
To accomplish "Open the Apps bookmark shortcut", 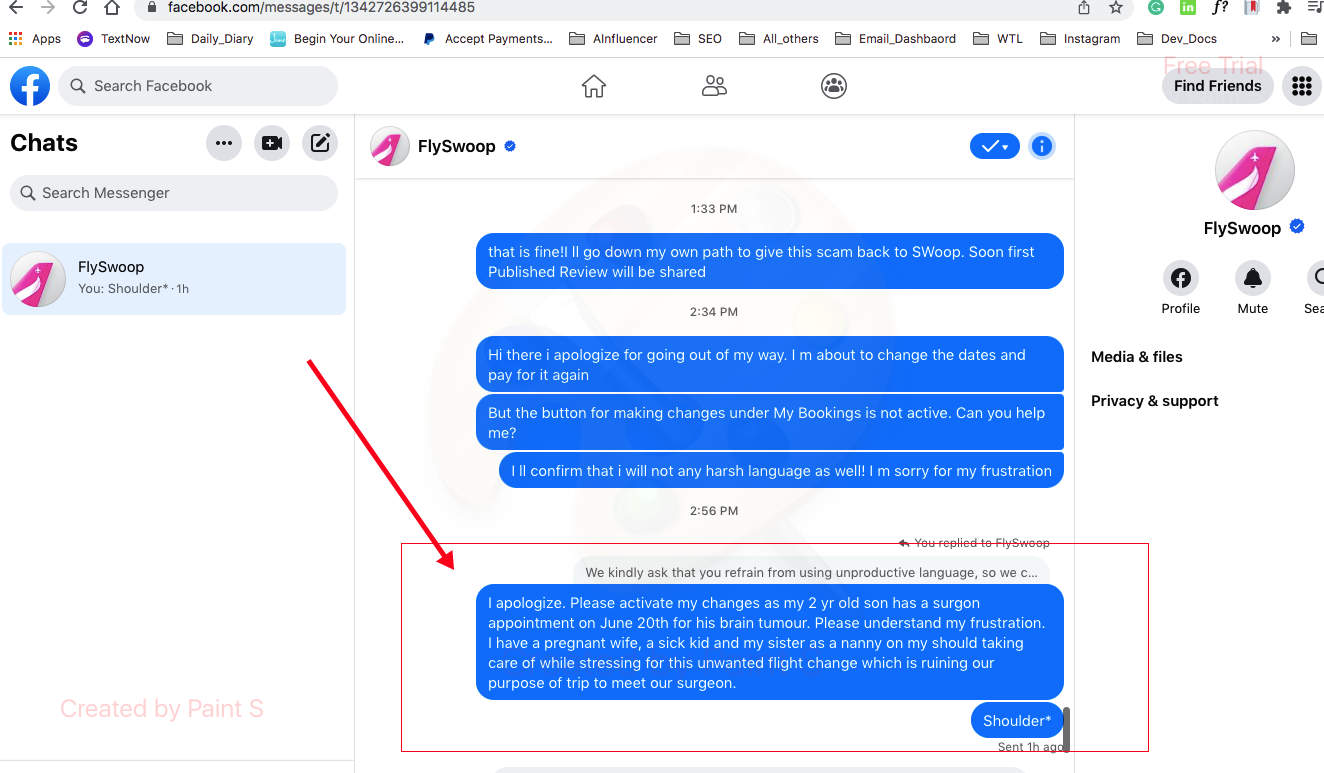I will click(35, 39).
